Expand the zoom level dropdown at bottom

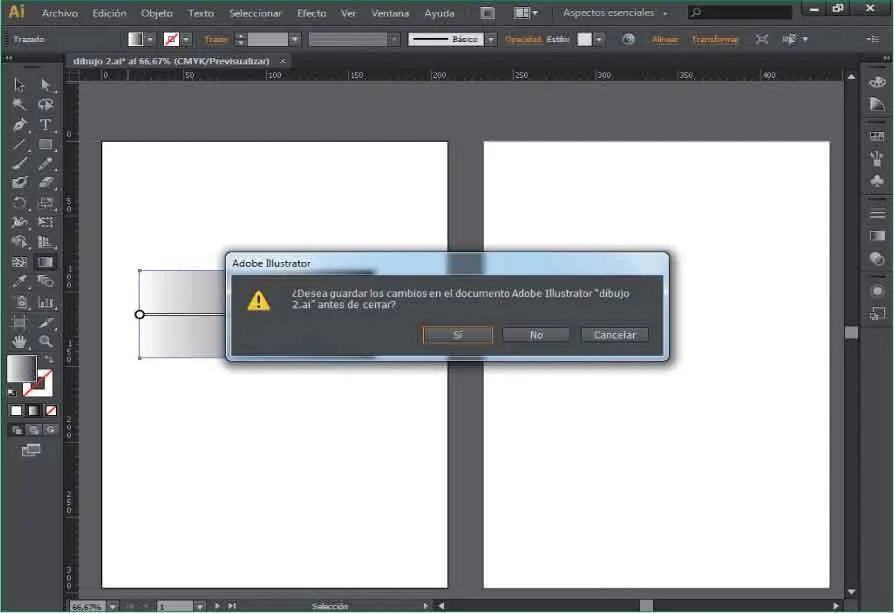point(113,606)
